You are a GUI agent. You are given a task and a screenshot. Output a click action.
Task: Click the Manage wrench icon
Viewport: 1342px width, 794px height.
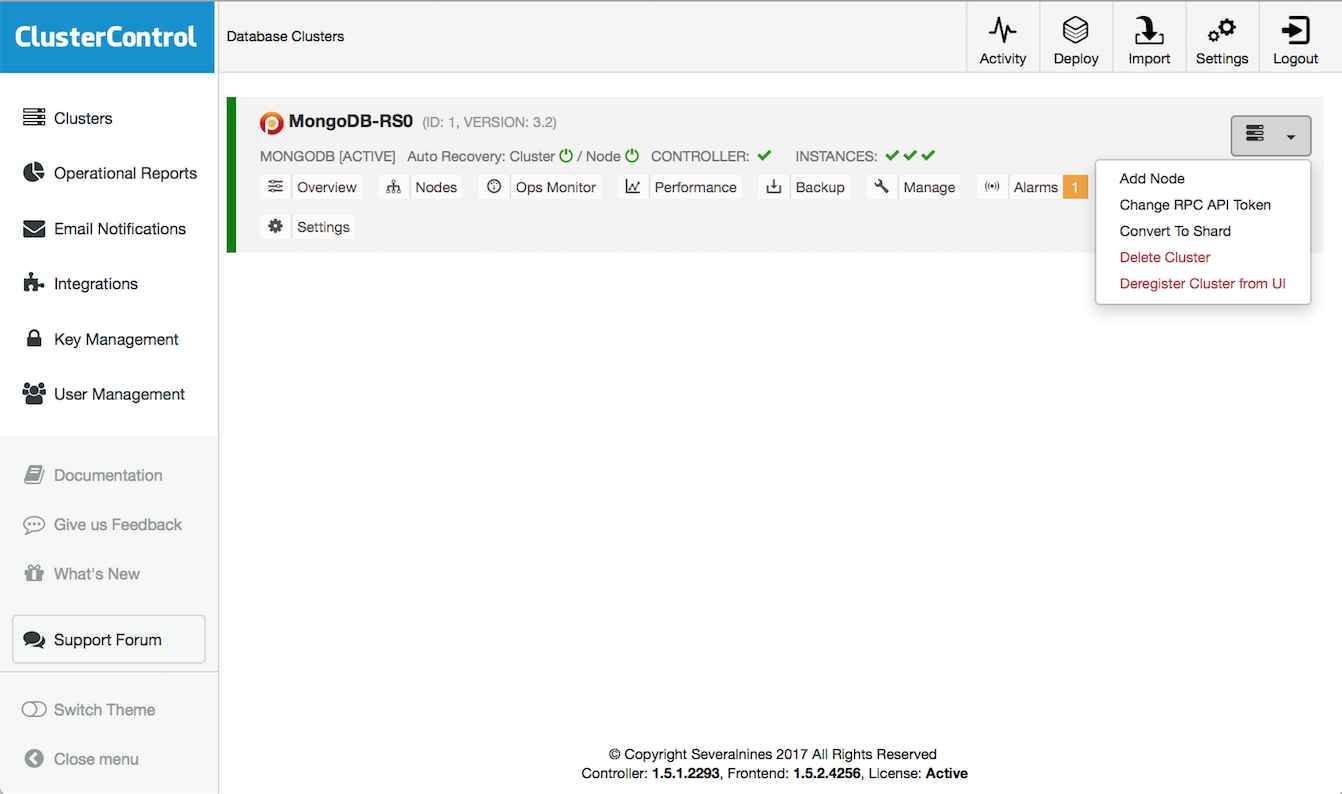click(881, 186)
